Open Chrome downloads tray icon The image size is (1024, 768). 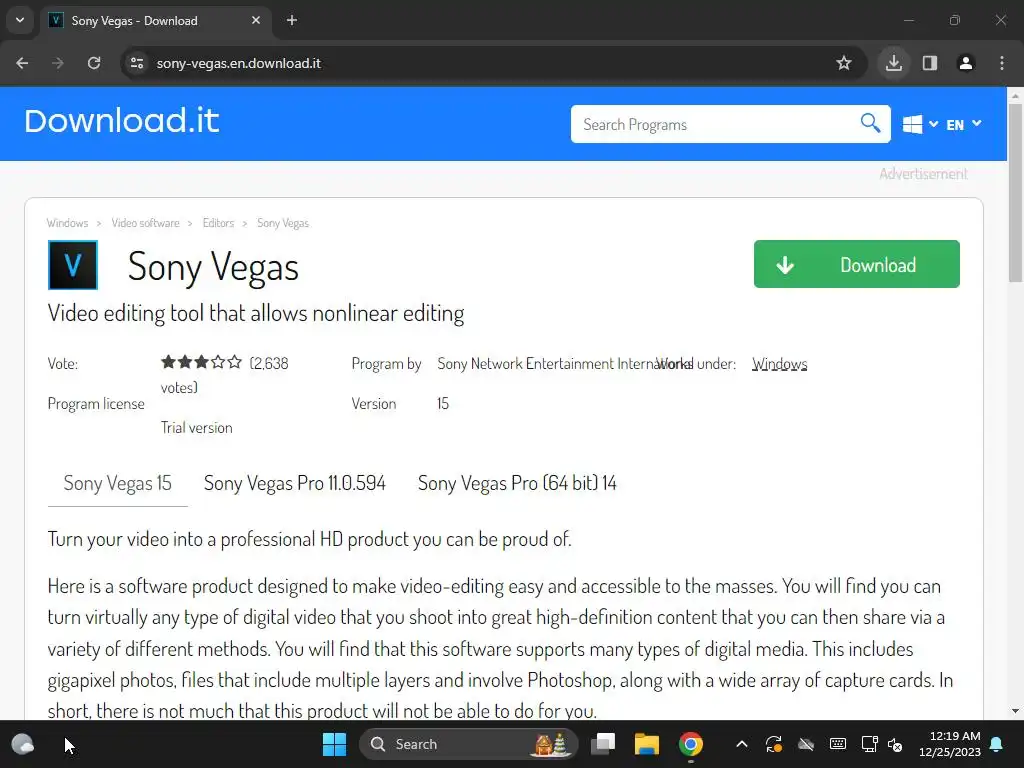point(894,63)
